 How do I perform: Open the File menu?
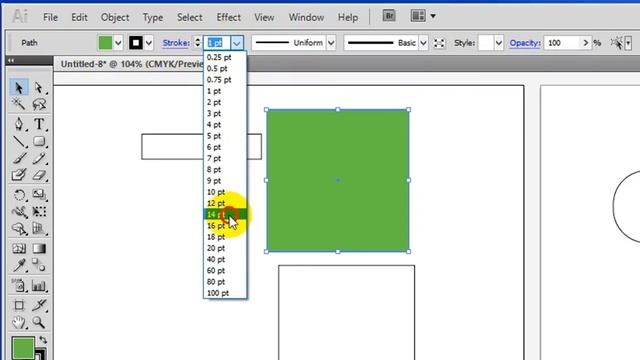tap(50, 17)
